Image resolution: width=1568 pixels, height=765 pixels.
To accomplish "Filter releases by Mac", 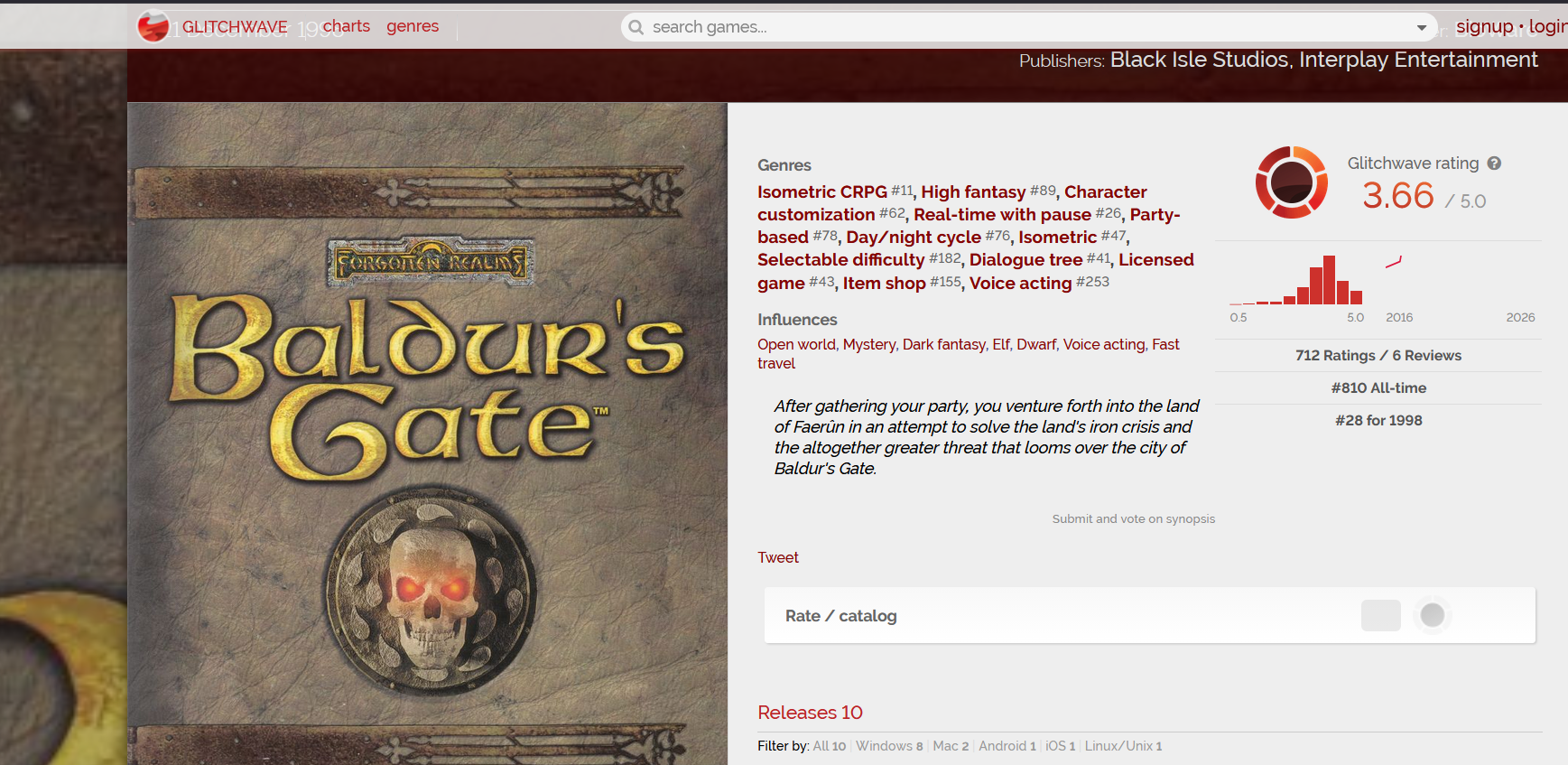I will point(951,746).
